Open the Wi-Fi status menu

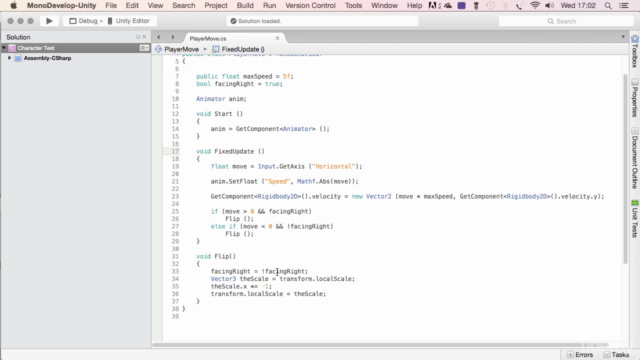(535, 5)
